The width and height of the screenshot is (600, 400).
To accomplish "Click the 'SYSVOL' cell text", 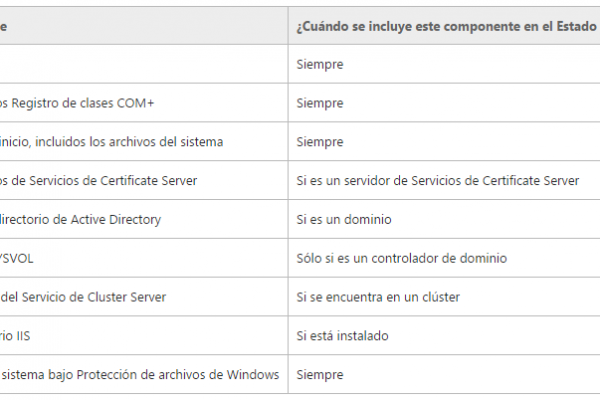I will click(x=17, y=258).
